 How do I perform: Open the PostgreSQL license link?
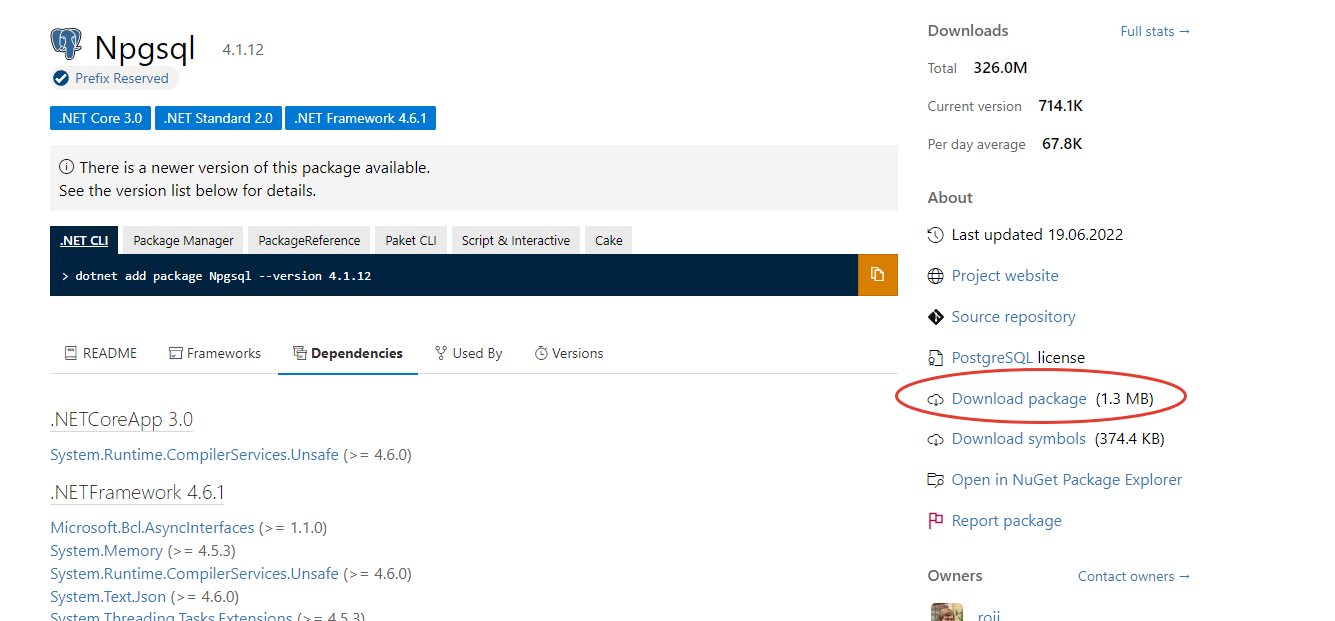(992, 358)
